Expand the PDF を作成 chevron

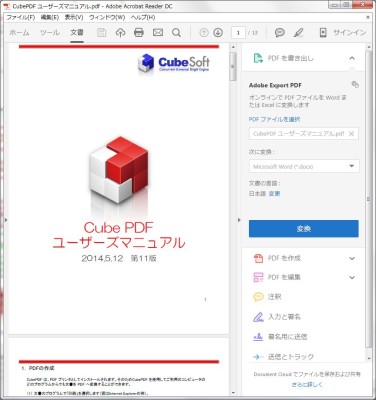(x=352, y=258)
